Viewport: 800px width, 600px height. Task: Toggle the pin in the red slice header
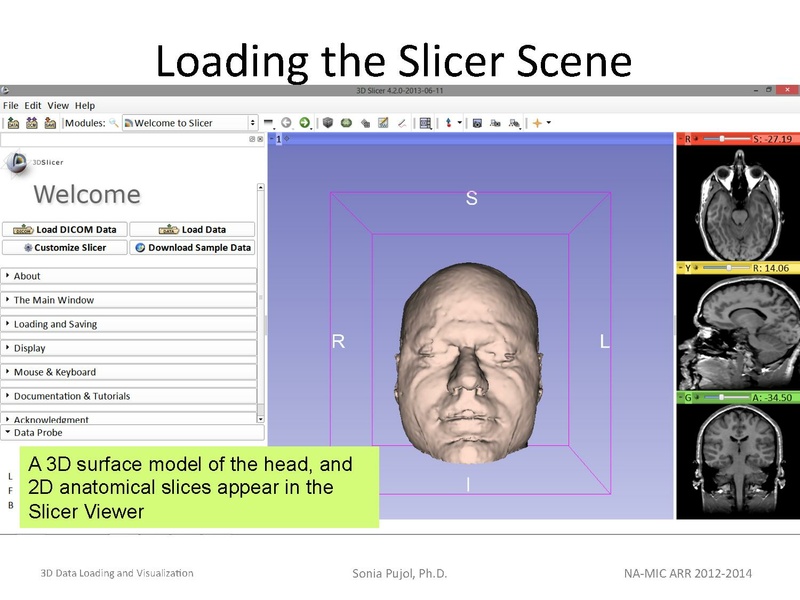coord(680,139)
